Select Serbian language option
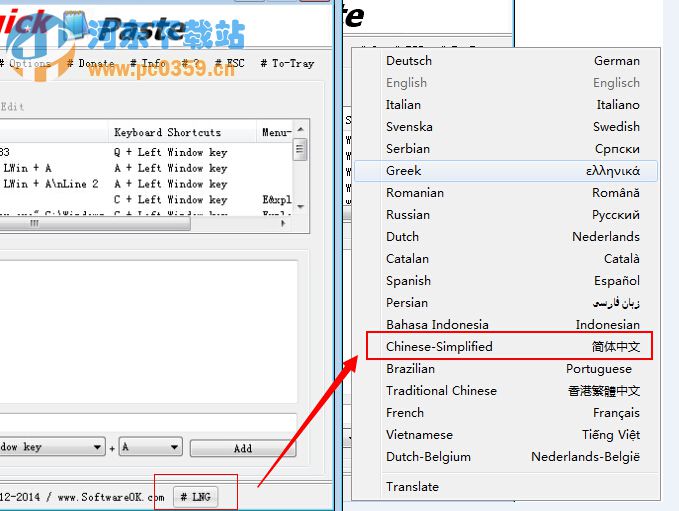 pos(506,149)
